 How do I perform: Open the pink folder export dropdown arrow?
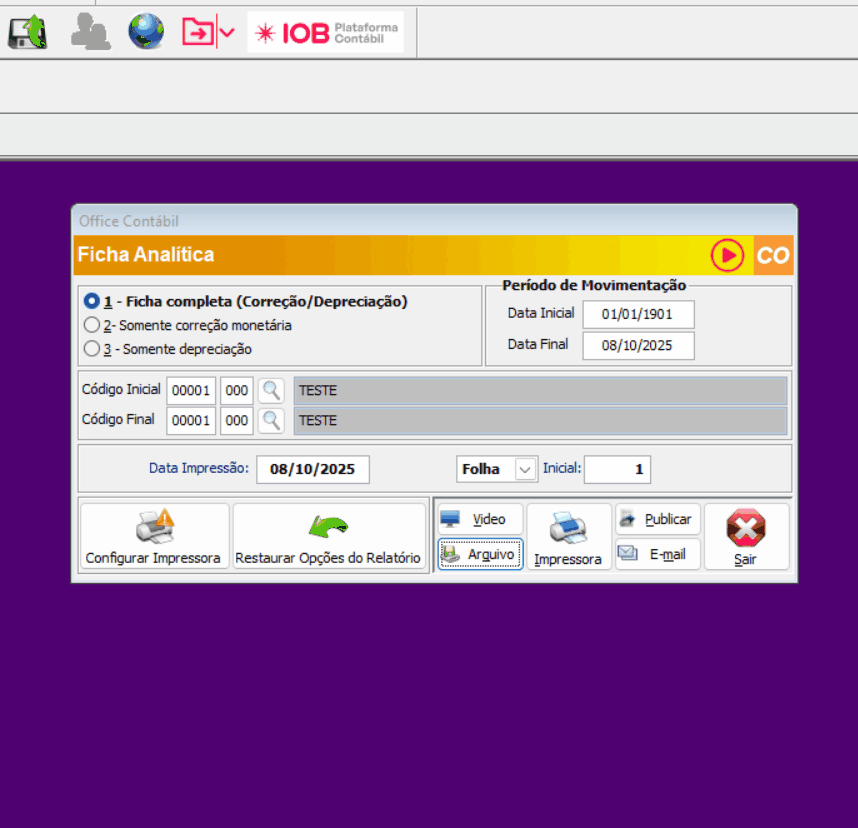click(227, 32)
